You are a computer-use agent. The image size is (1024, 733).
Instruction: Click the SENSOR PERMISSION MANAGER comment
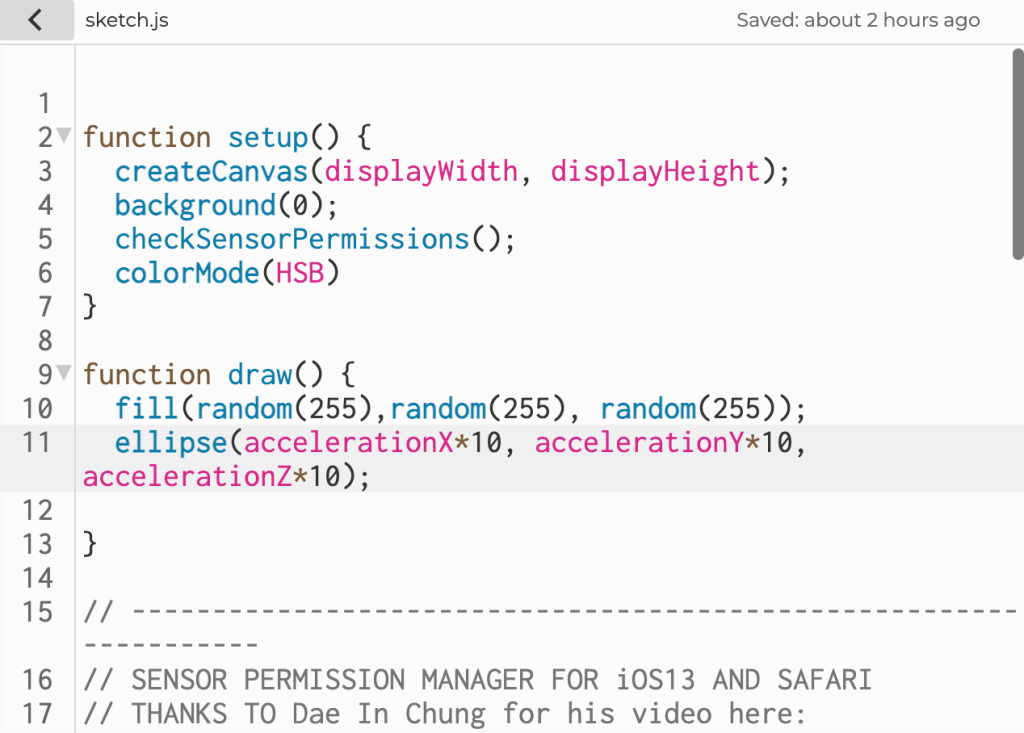click(x=478, y=680)
